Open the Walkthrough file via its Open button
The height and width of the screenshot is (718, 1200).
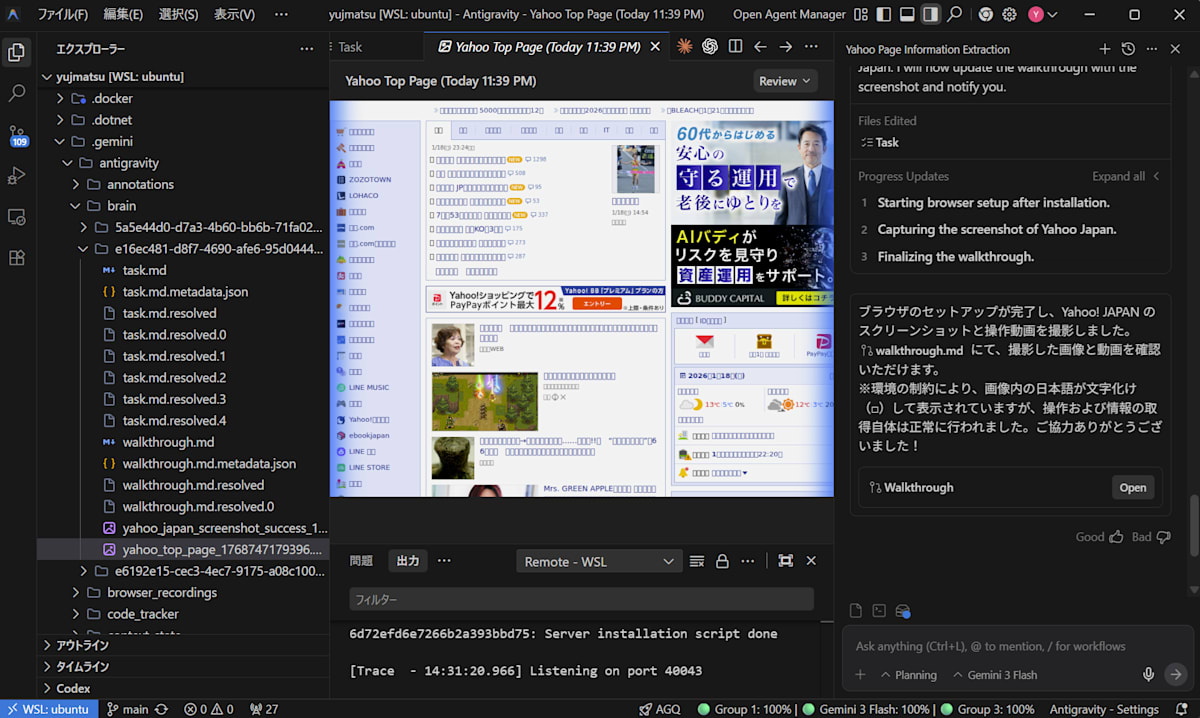(1132, 487)
